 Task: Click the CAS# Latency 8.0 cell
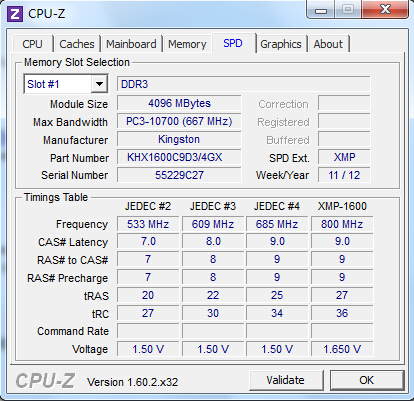(213, 241)
